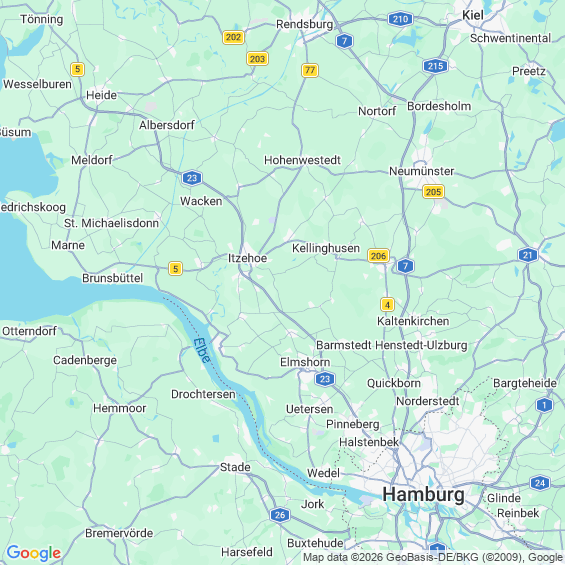The image size is (565, 565).
Task: Click the A7 shield near Rendsburg
Action: pos(344,41)
